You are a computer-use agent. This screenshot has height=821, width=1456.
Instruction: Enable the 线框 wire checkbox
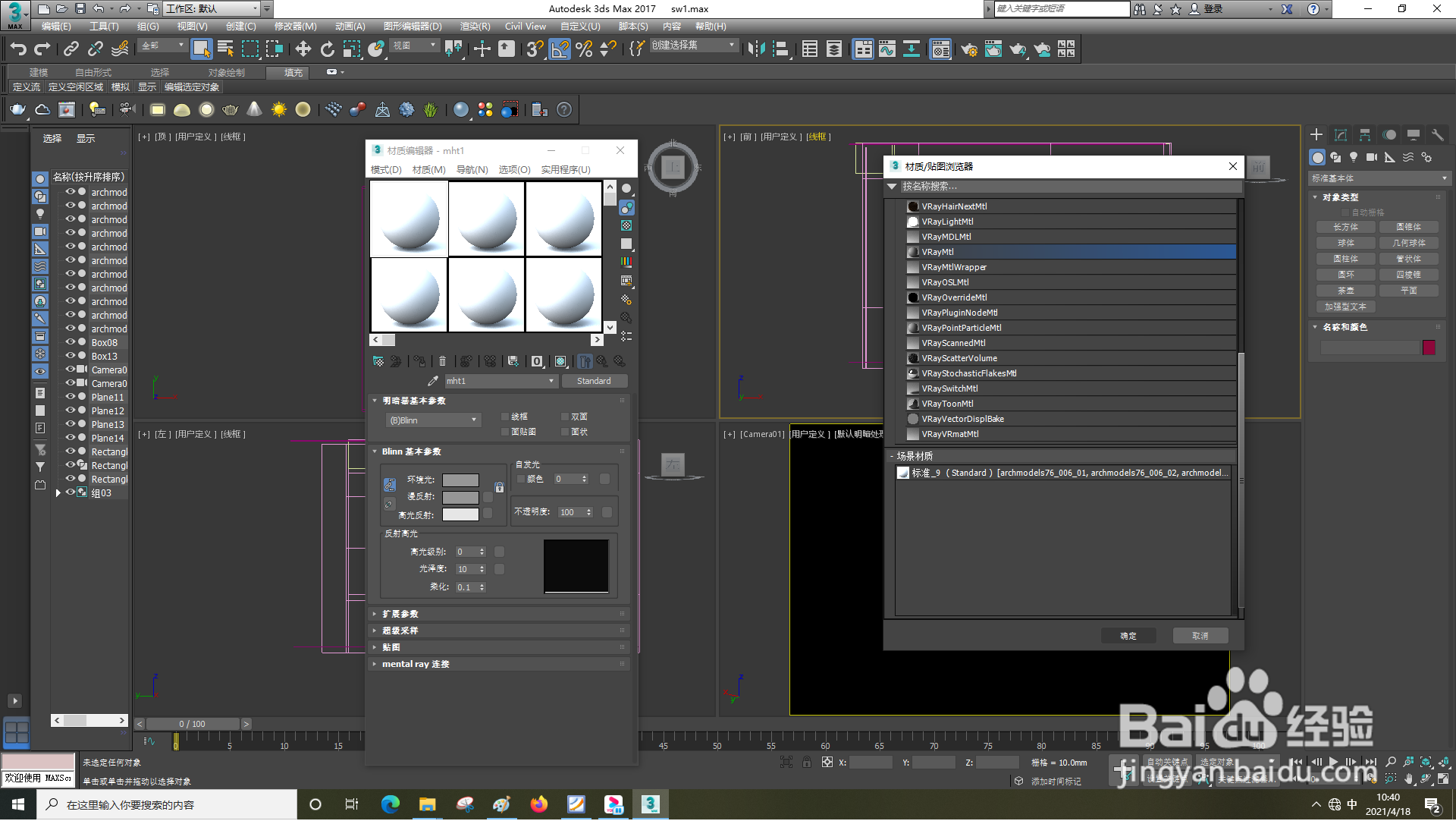(x=505, y=417)
